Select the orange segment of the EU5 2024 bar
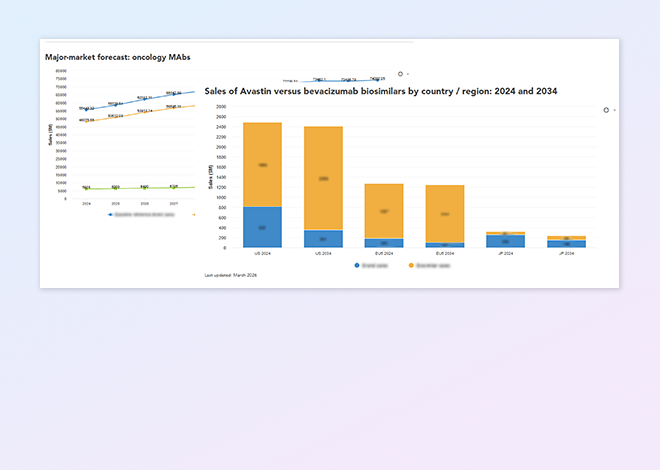 coord(384,211)
